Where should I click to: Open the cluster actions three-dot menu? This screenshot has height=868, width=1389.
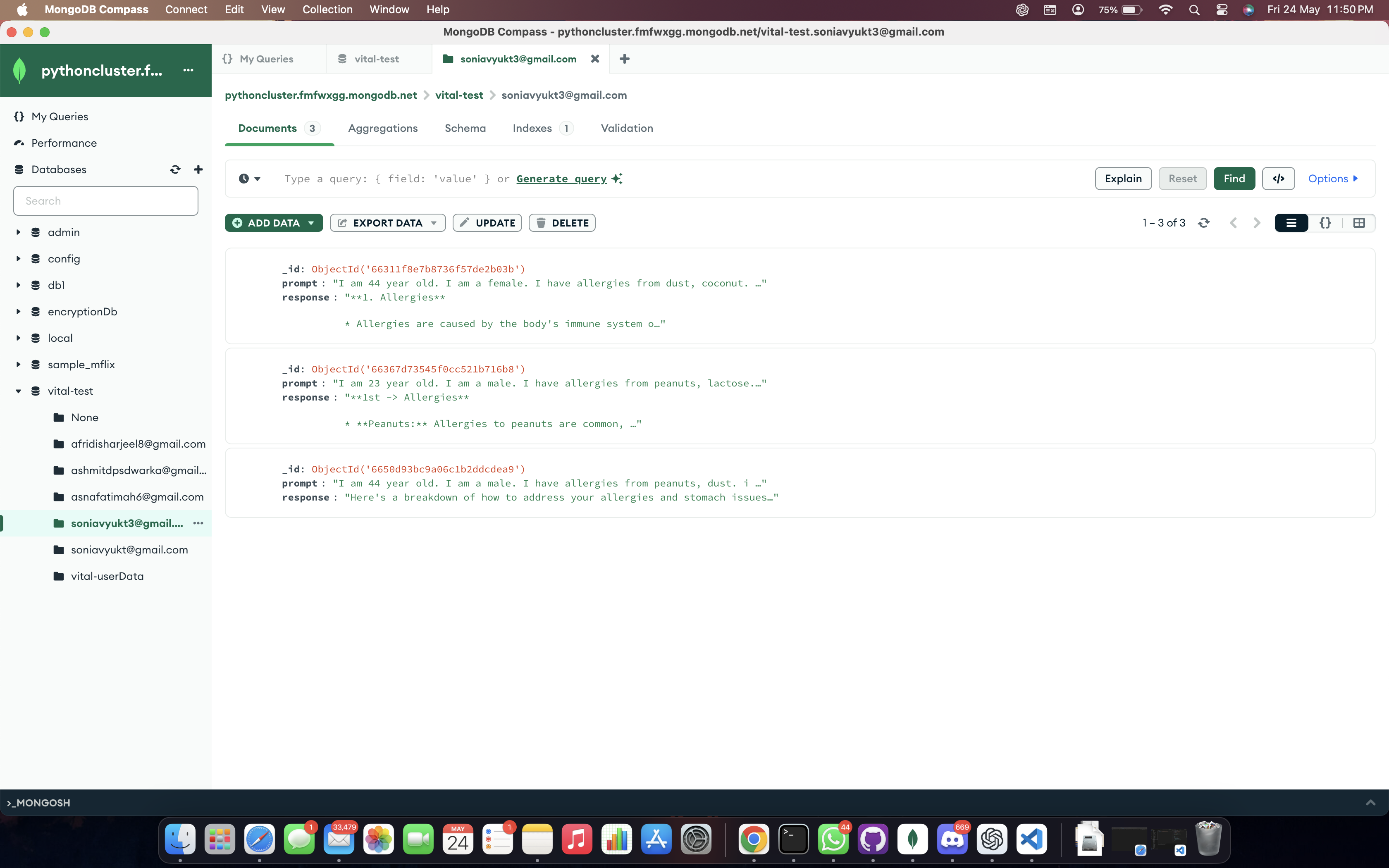click(188, 70)
